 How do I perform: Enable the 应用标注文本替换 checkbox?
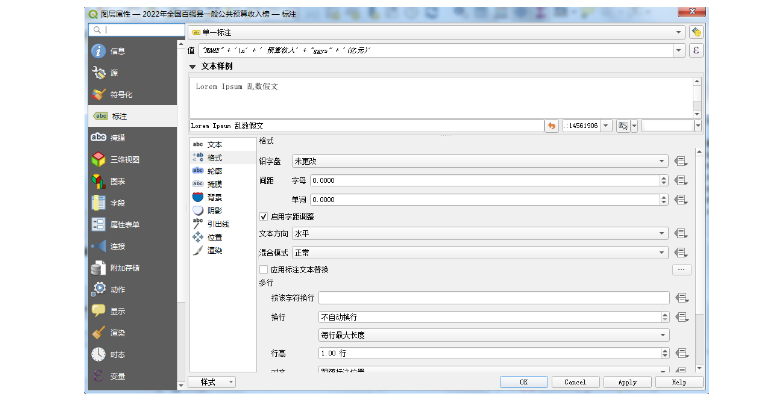[264, 270]
